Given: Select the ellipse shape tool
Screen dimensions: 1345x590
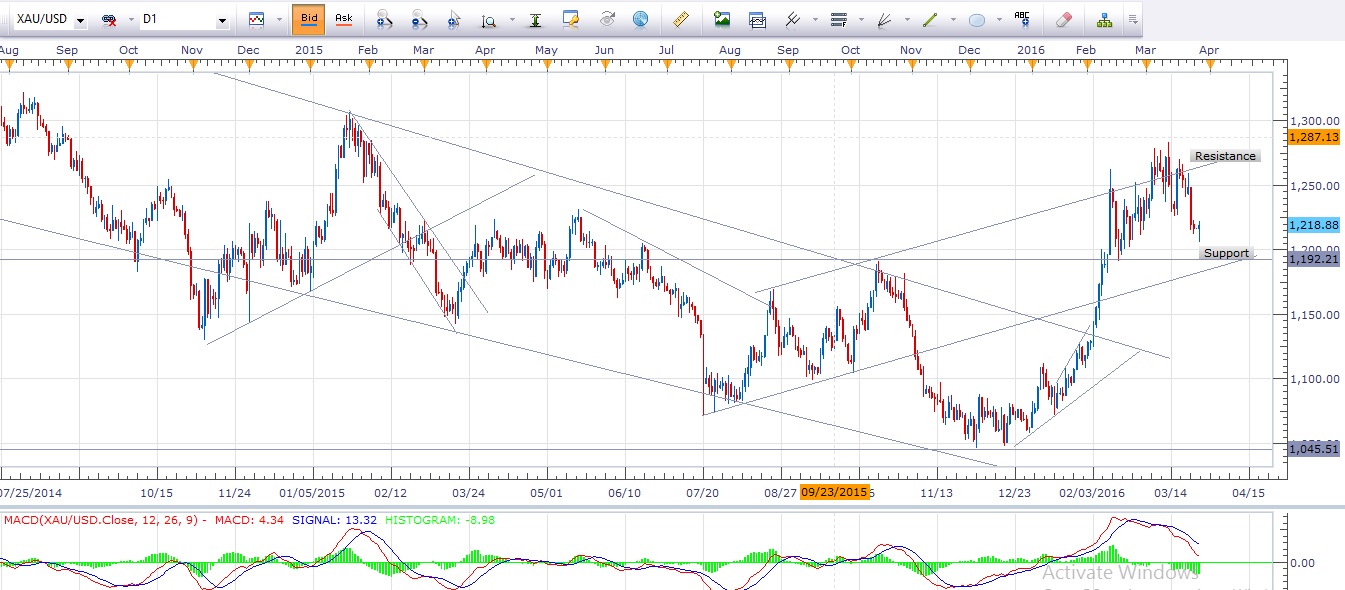Looking at the screenshot, I should [977, 19].
